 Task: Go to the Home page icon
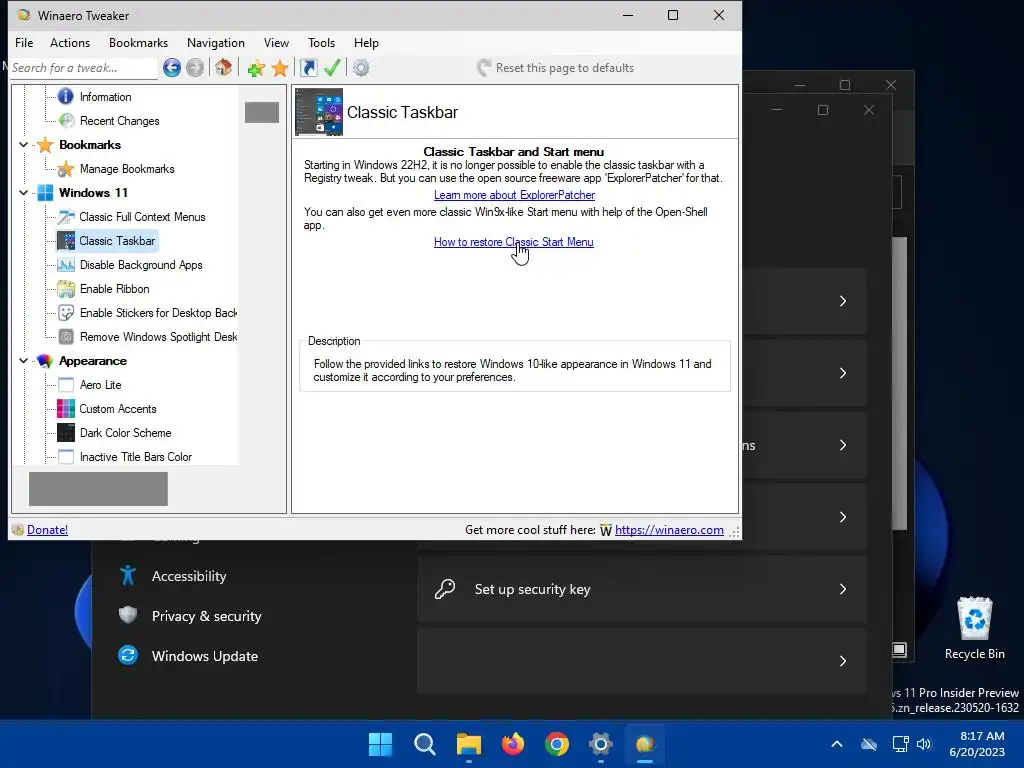coord(223,67)
